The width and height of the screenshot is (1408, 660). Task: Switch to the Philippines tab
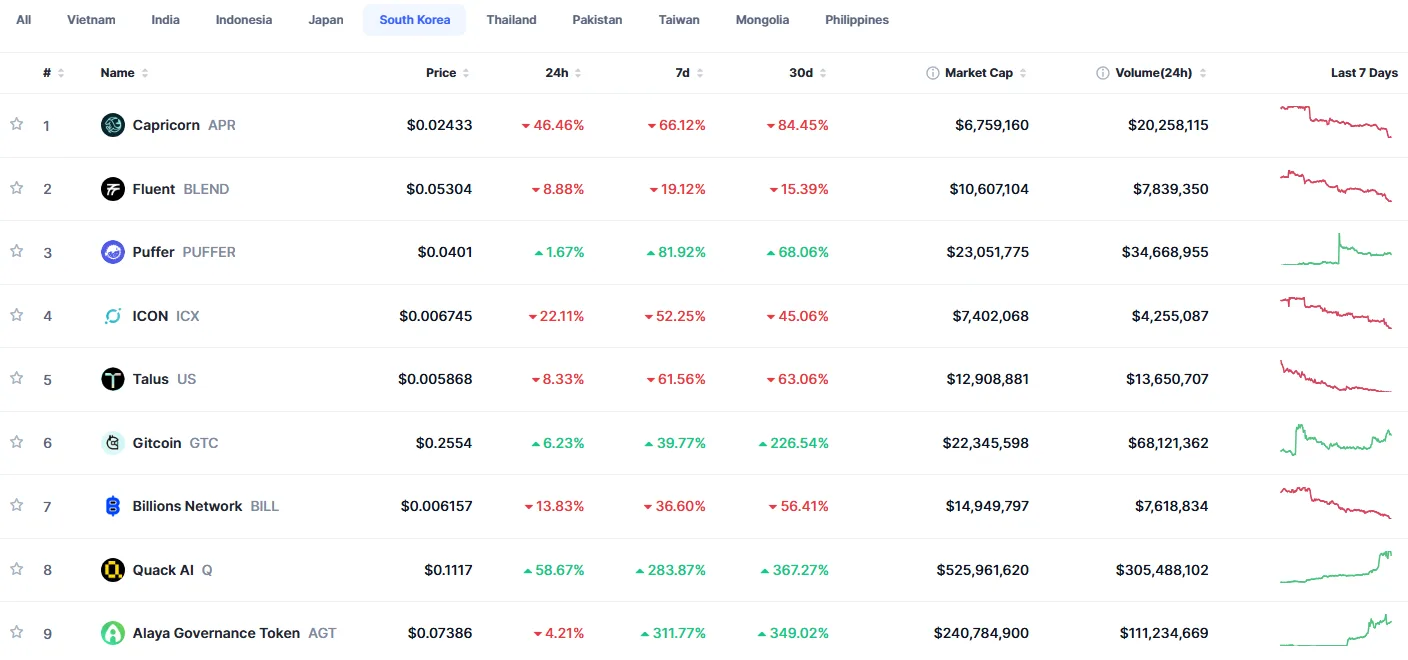pos(857,20)
